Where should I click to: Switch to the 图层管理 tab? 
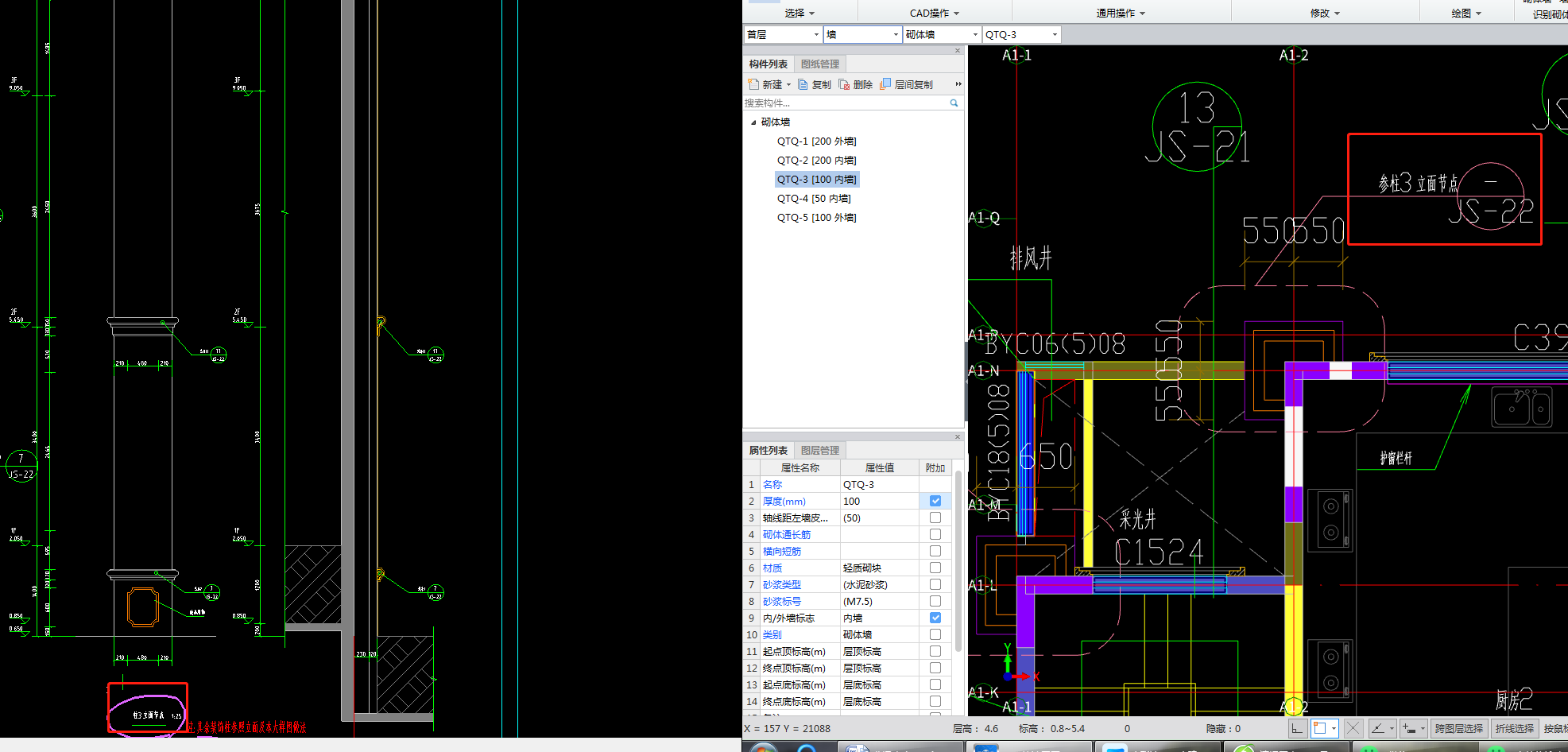click(x=819, y=450)
